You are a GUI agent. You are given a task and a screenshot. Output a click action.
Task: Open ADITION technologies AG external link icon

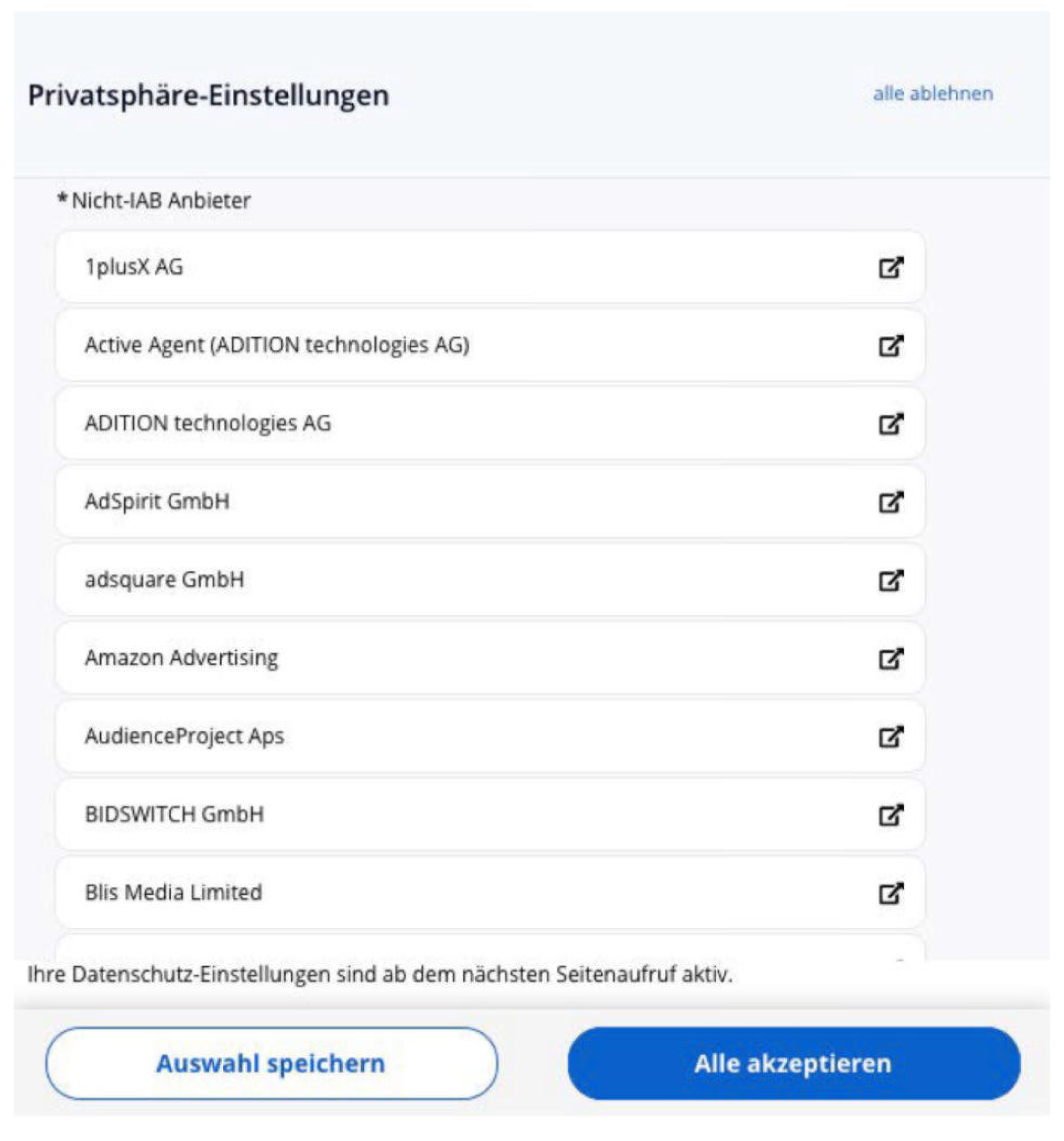point(891,424)
